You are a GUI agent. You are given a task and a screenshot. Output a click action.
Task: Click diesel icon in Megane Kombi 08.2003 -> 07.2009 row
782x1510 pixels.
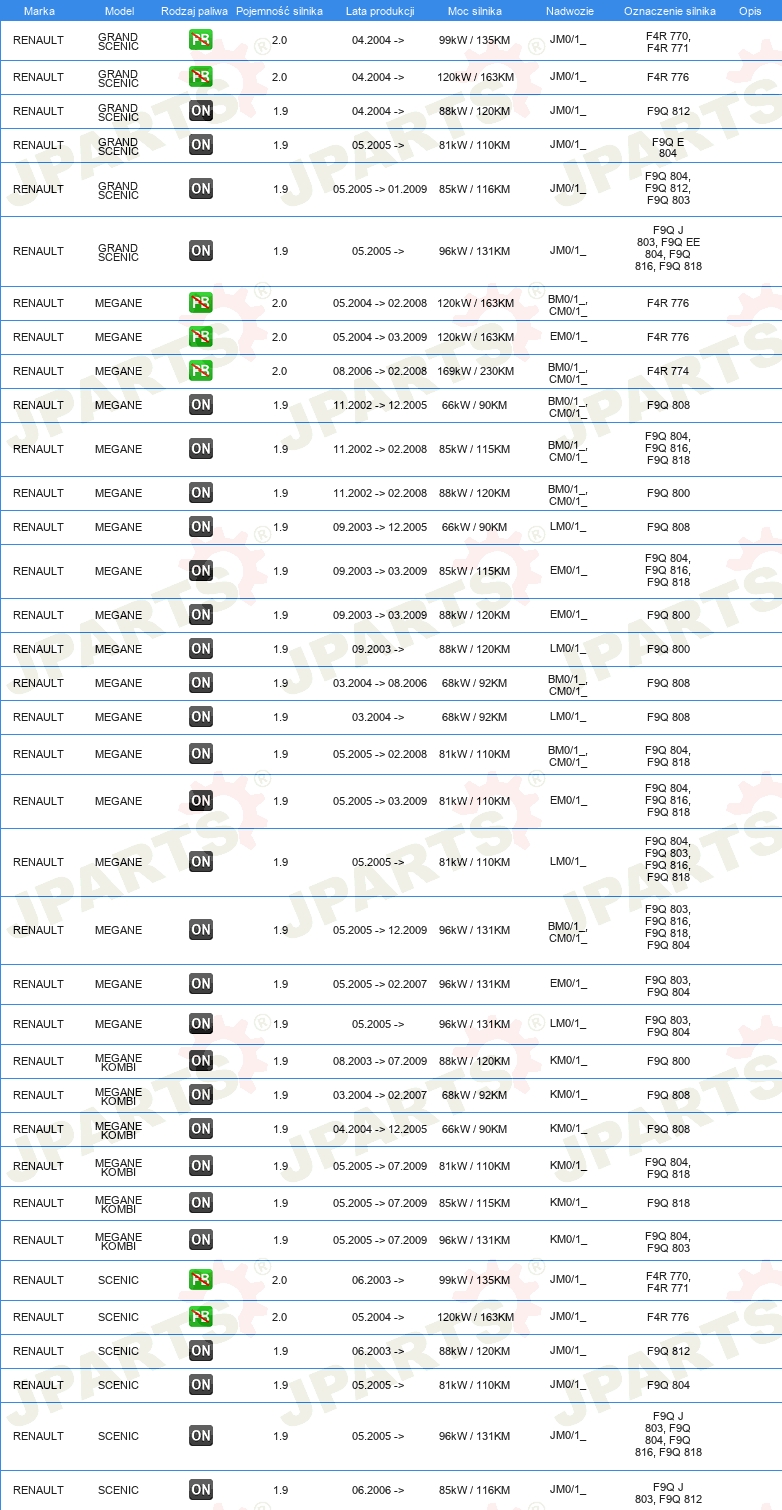[x=201, y=1061]
